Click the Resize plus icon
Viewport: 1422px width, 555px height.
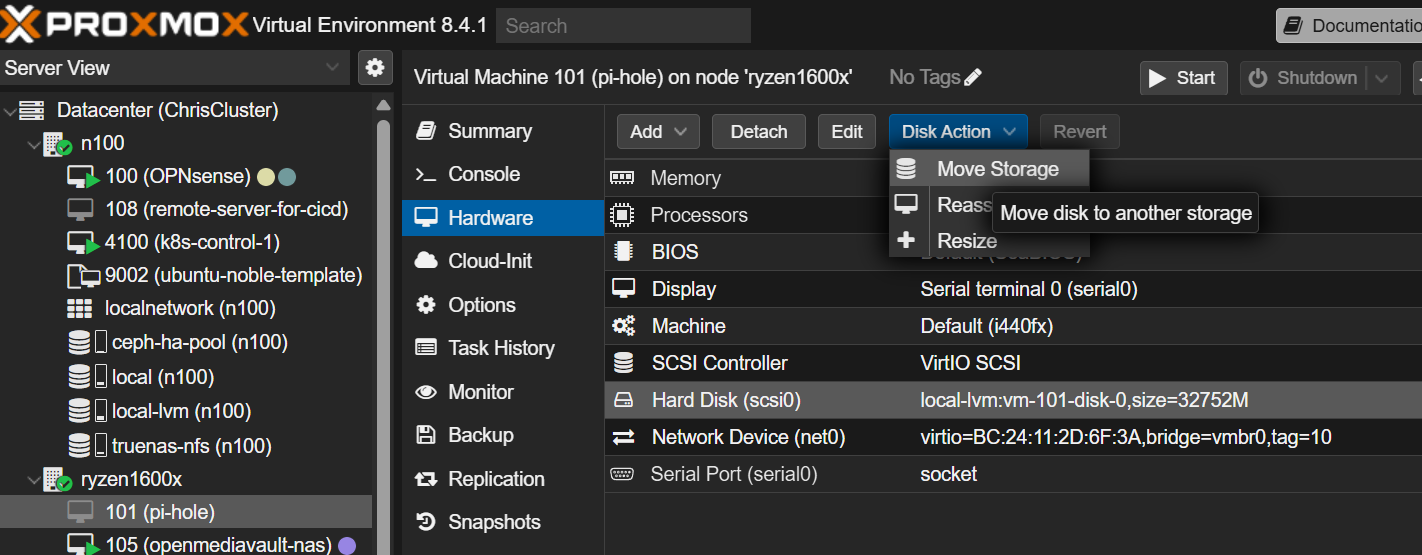[906, 240]
